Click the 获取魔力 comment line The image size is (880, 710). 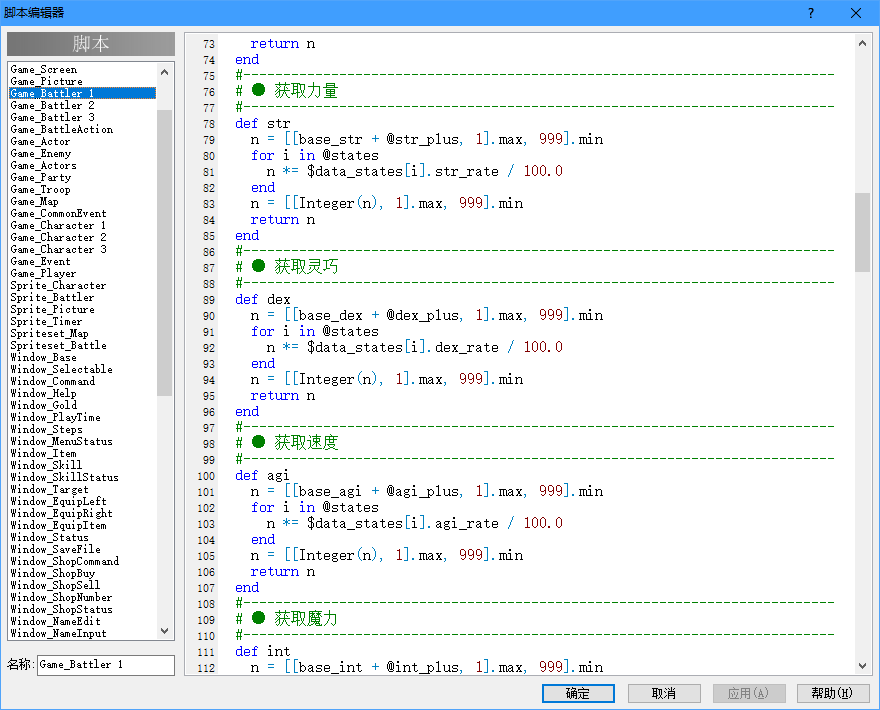pos(287,619)
